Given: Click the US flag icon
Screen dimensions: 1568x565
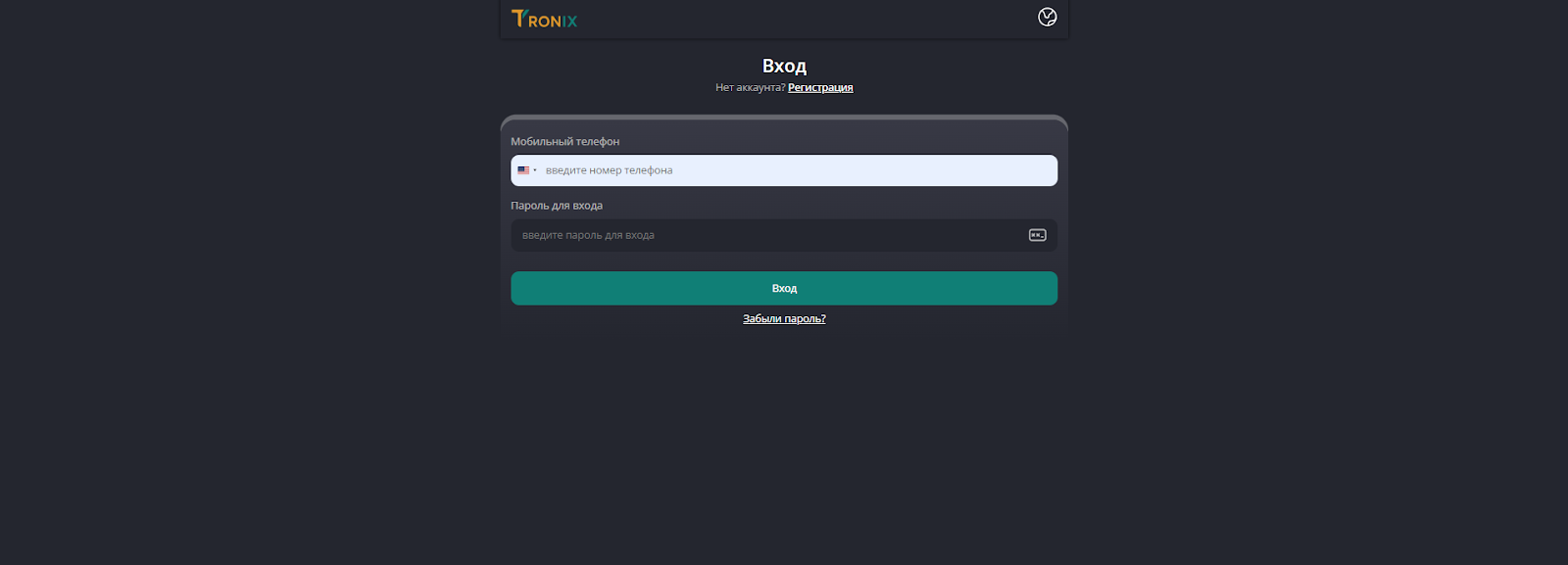Looking at the screenshot, I should click(523, 170).
